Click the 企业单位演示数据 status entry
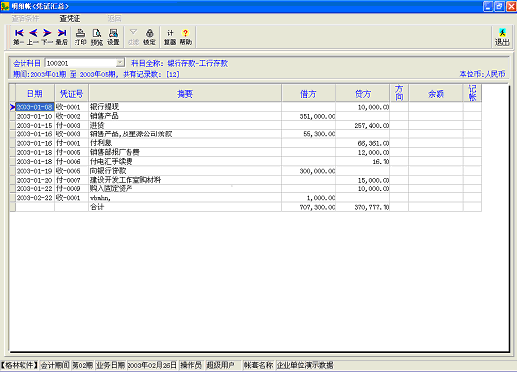 click(305, 365)
